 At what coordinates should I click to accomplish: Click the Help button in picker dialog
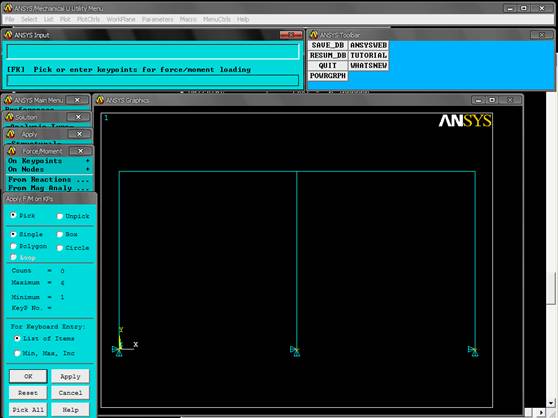[x=70, y=410]
